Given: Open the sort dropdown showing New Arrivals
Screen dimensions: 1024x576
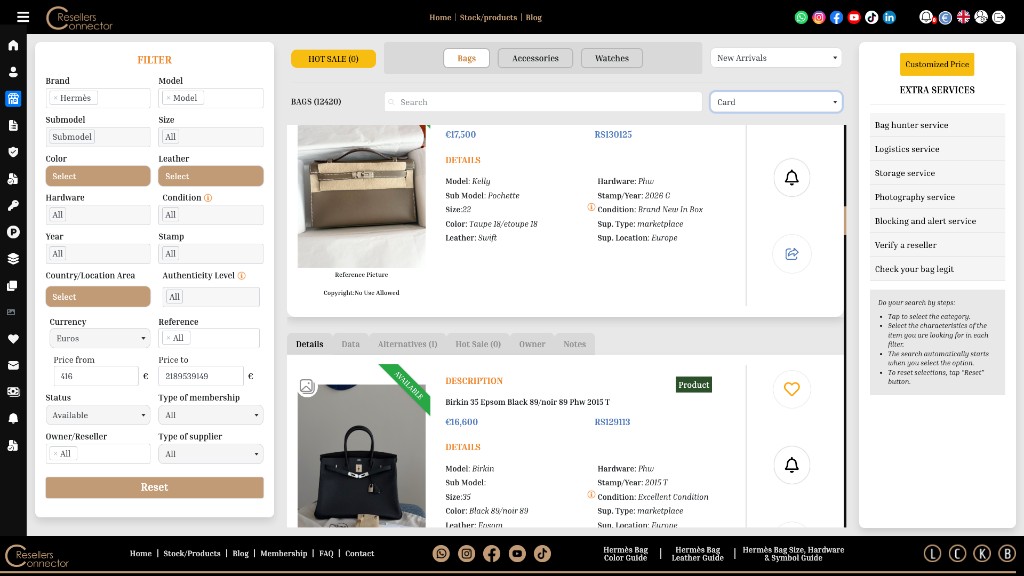Looking at the screenshot, I should (x=776, y=58).
